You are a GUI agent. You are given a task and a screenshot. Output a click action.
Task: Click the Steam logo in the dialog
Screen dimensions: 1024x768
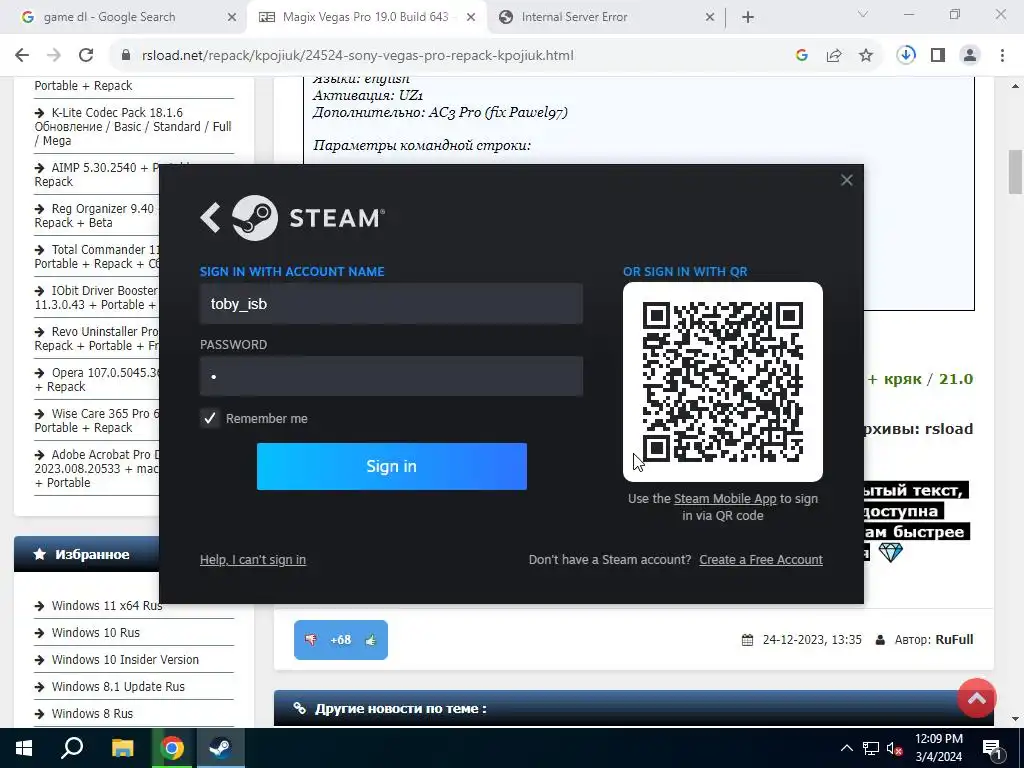click(308, 217)
